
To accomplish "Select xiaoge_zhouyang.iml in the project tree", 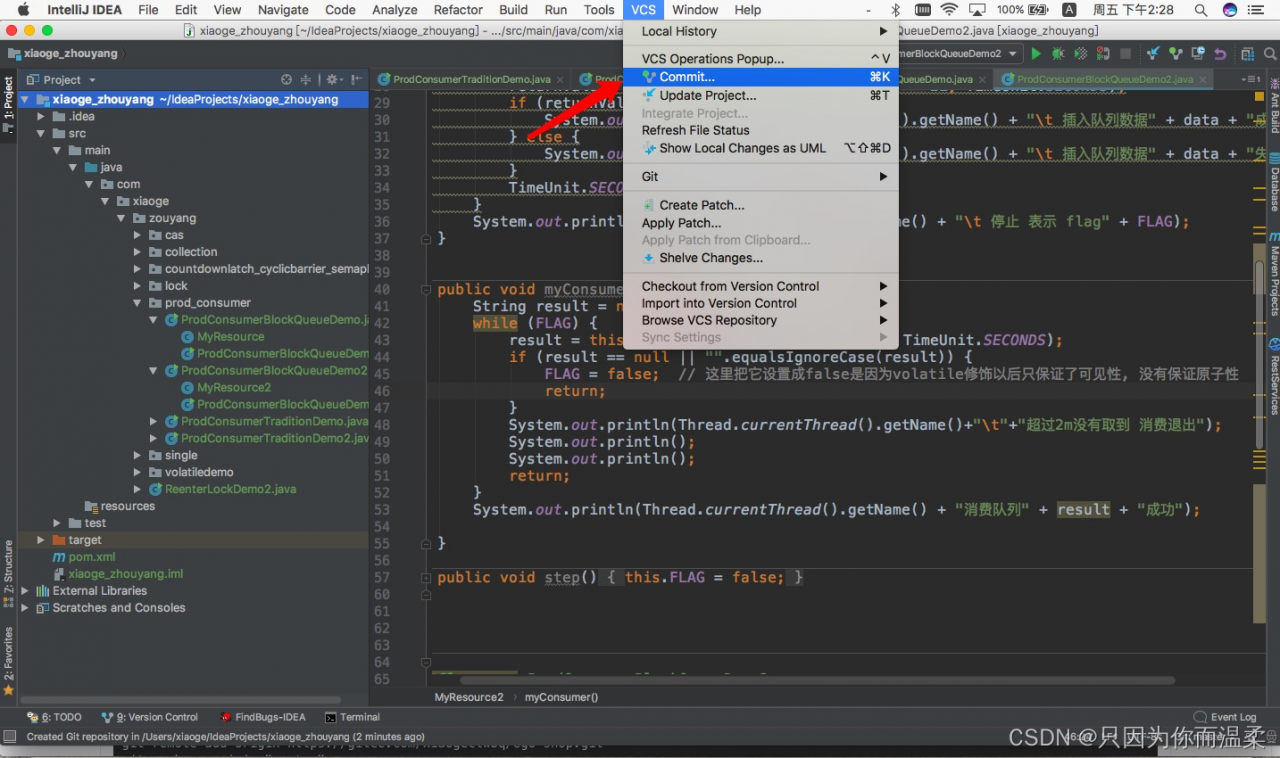I will pos(126,574).
